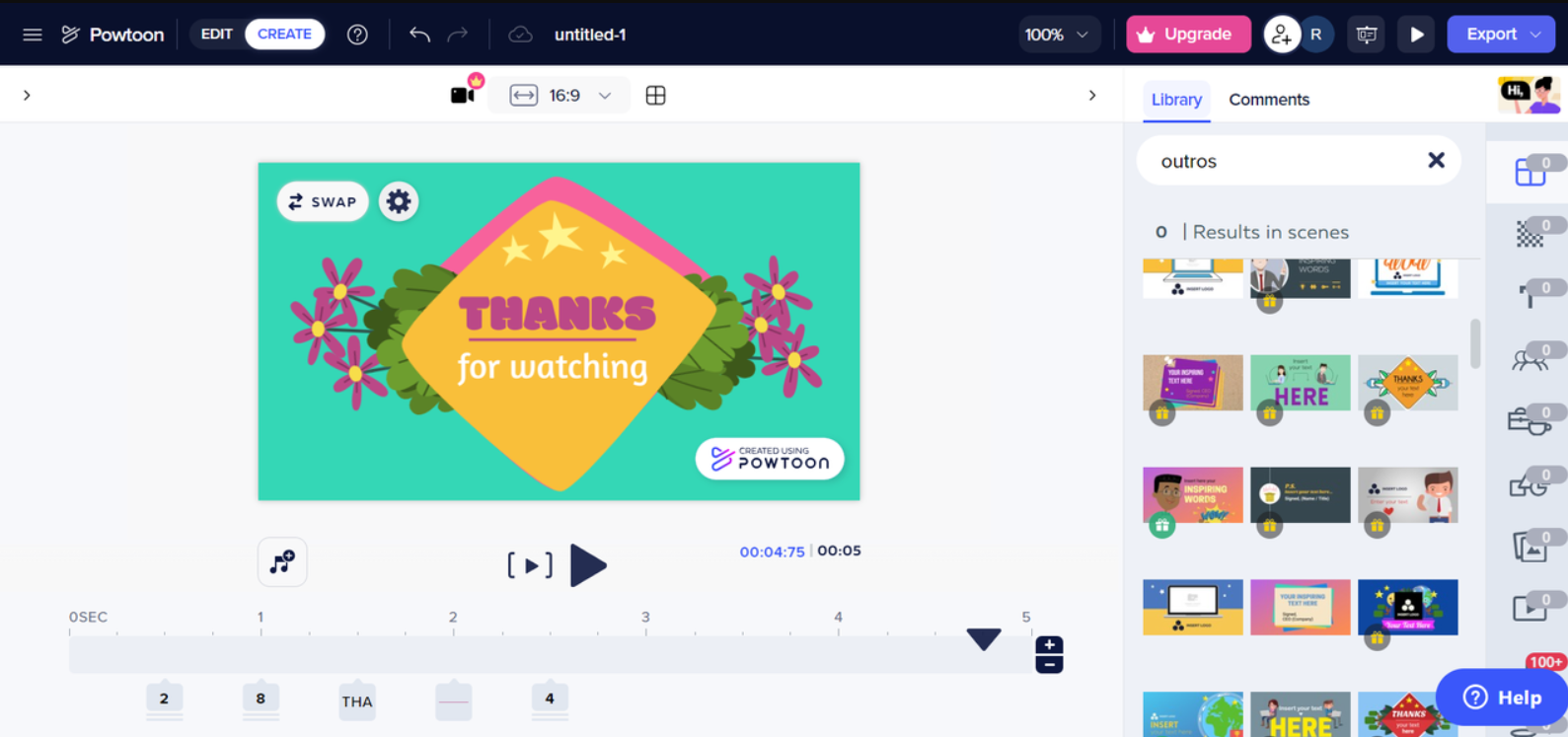Open the R user avatar
This screenshot has width=1568, height=737.
coord(1316,35)
